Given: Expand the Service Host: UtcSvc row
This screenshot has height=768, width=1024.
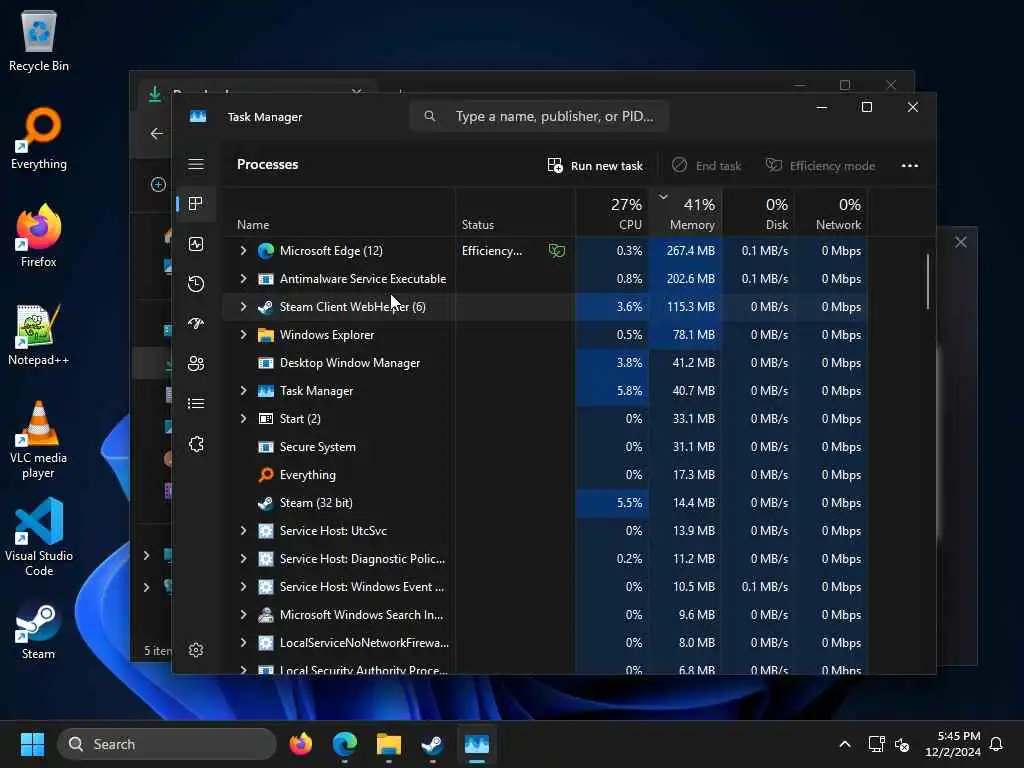Looking at the screenshot, I should [x=243, y=530].
